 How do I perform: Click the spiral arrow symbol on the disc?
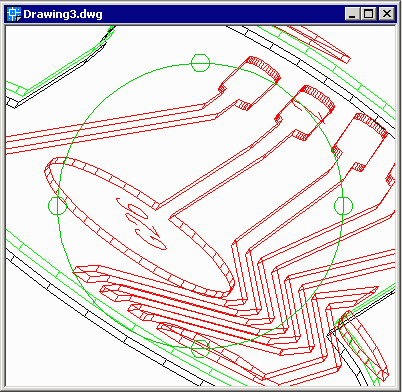[142, 224]
